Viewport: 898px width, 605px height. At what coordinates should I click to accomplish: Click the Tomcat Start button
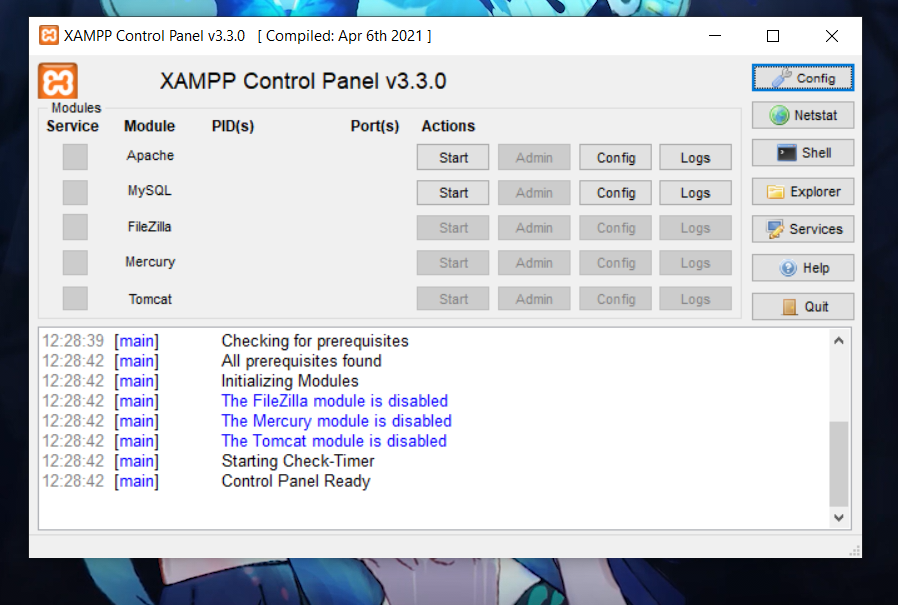(x=453, y=298)
